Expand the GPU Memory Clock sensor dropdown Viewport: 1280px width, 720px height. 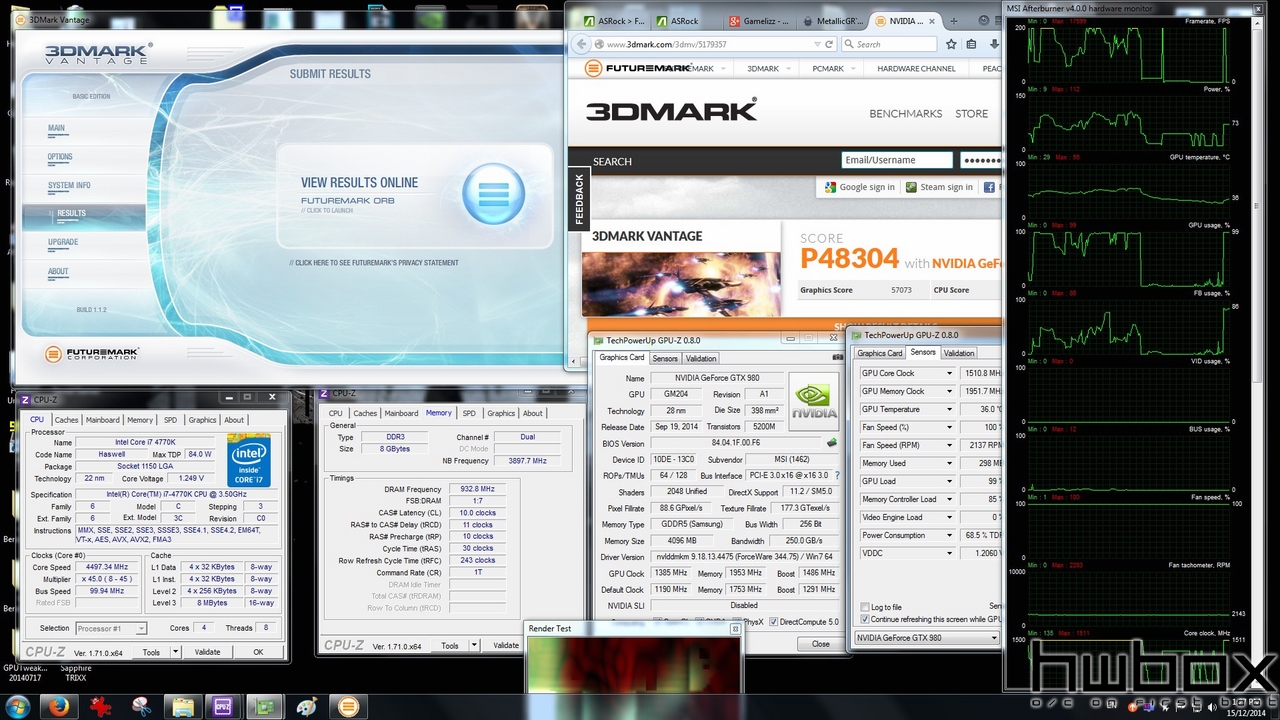pyautogui.click(x=949, y=391)
